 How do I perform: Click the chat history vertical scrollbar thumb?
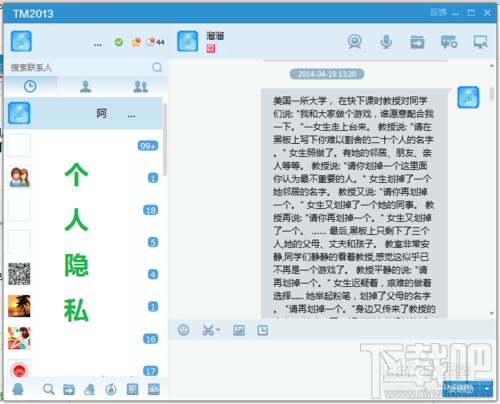click(492, 93)
